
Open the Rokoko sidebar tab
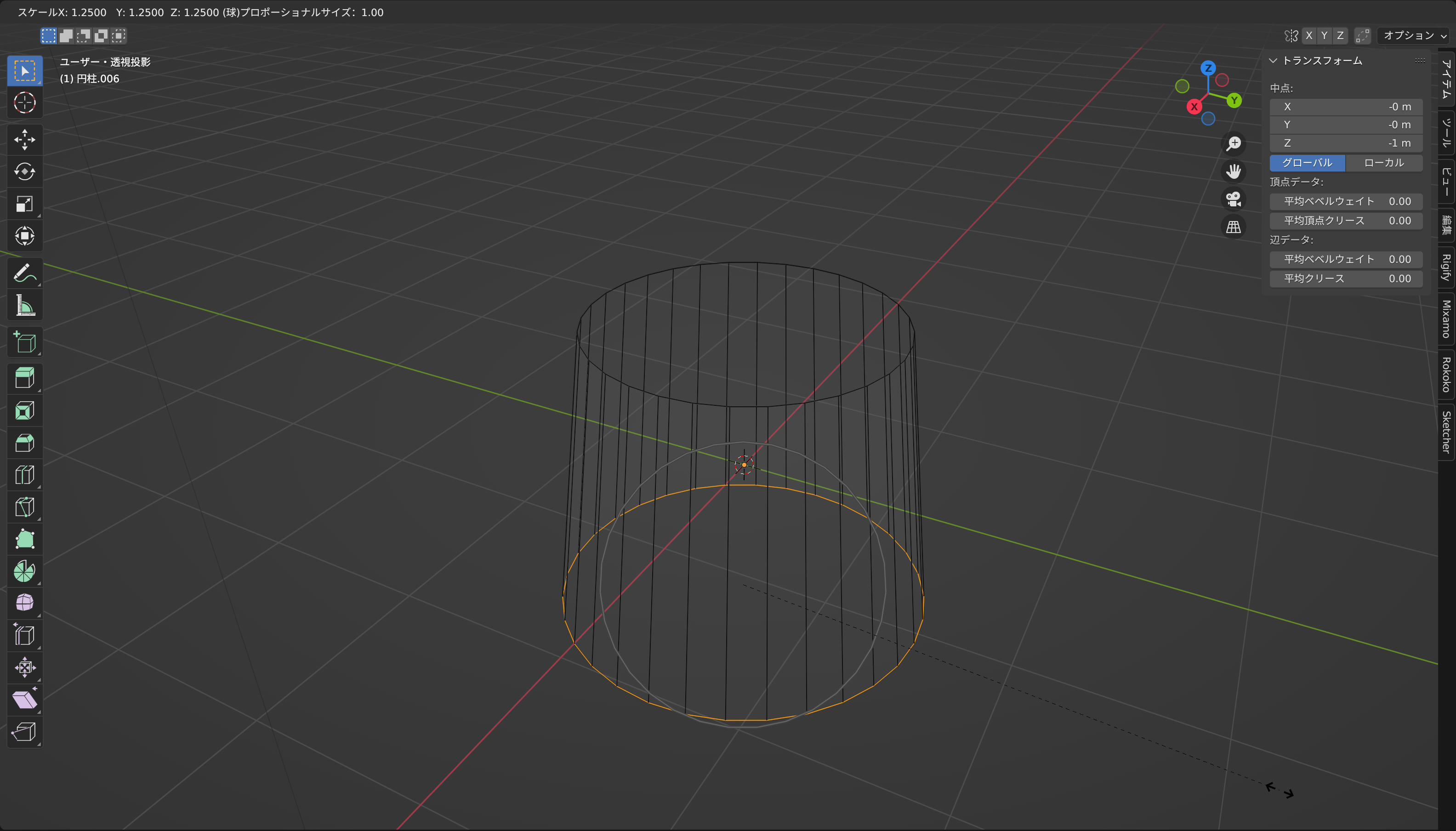[x=1446, y=375]
